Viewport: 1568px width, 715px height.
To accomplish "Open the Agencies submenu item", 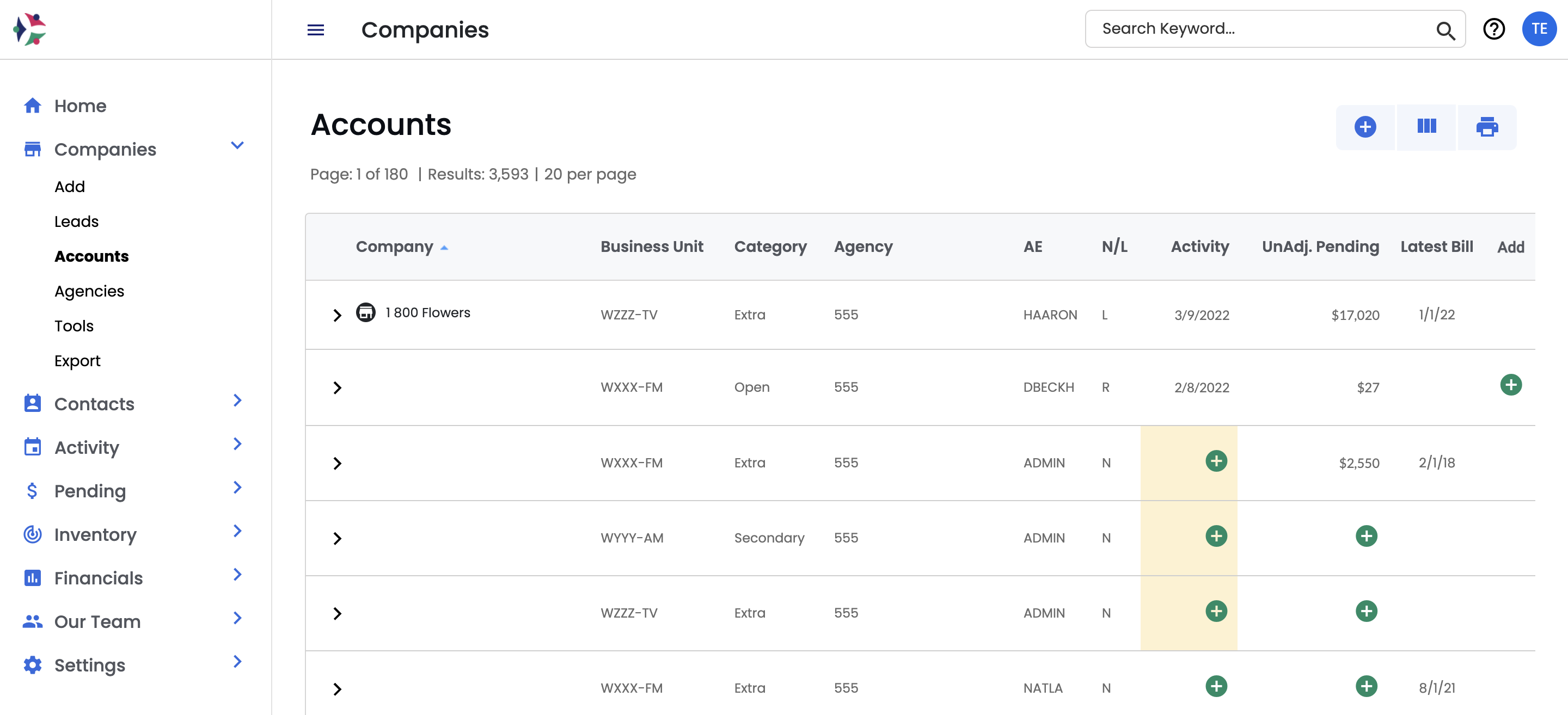I will (x=89, y=292).
